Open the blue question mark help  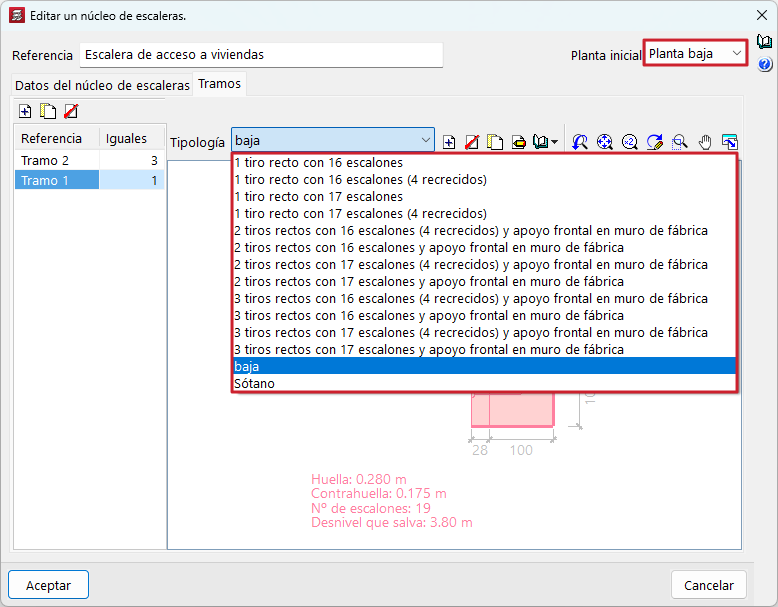(x=765, y=65)
